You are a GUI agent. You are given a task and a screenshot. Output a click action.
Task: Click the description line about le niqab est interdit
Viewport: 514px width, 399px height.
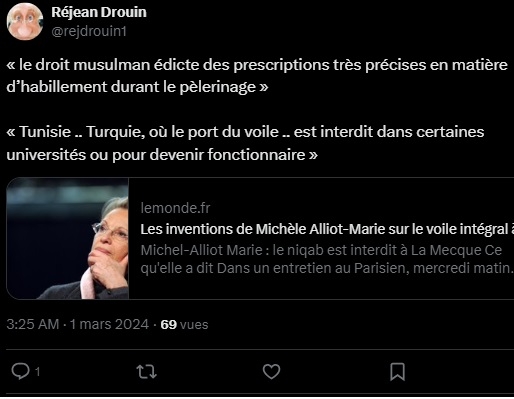tap(321, 250)
